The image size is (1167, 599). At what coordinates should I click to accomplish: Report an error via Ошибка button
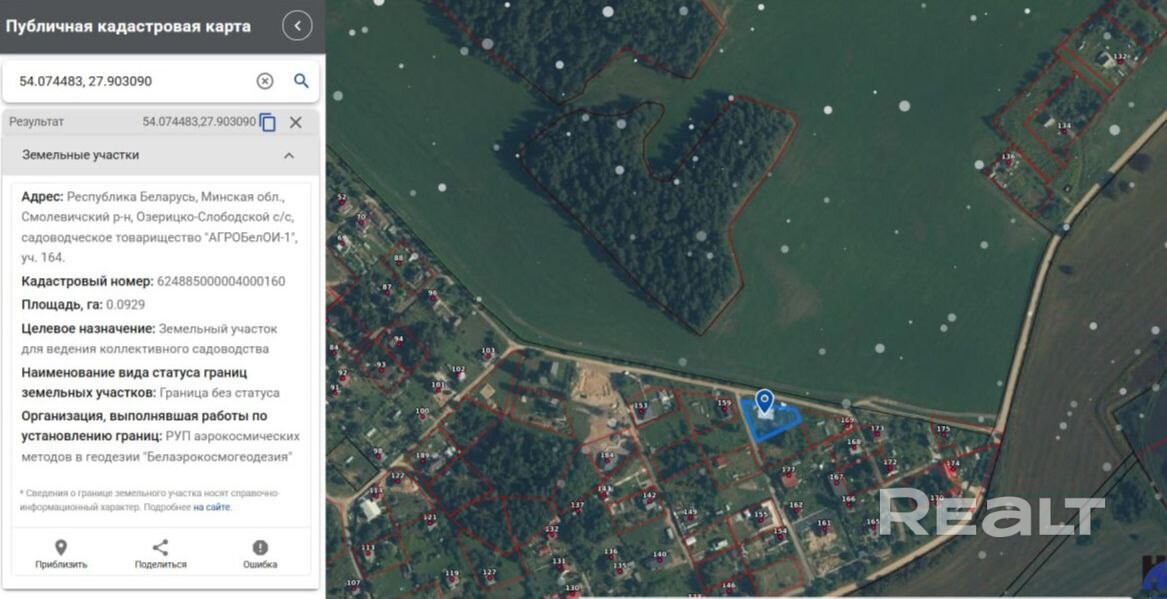click(x=260, y=554)
